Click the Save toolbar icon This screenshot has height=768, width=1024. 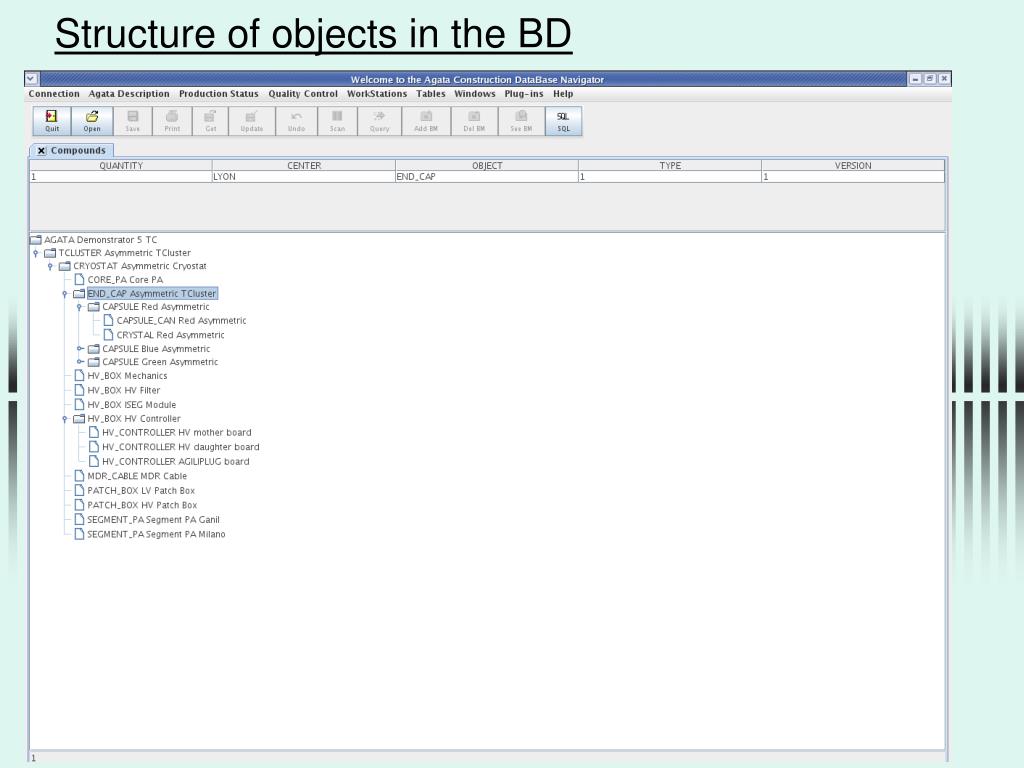click(x=133, y=121)
